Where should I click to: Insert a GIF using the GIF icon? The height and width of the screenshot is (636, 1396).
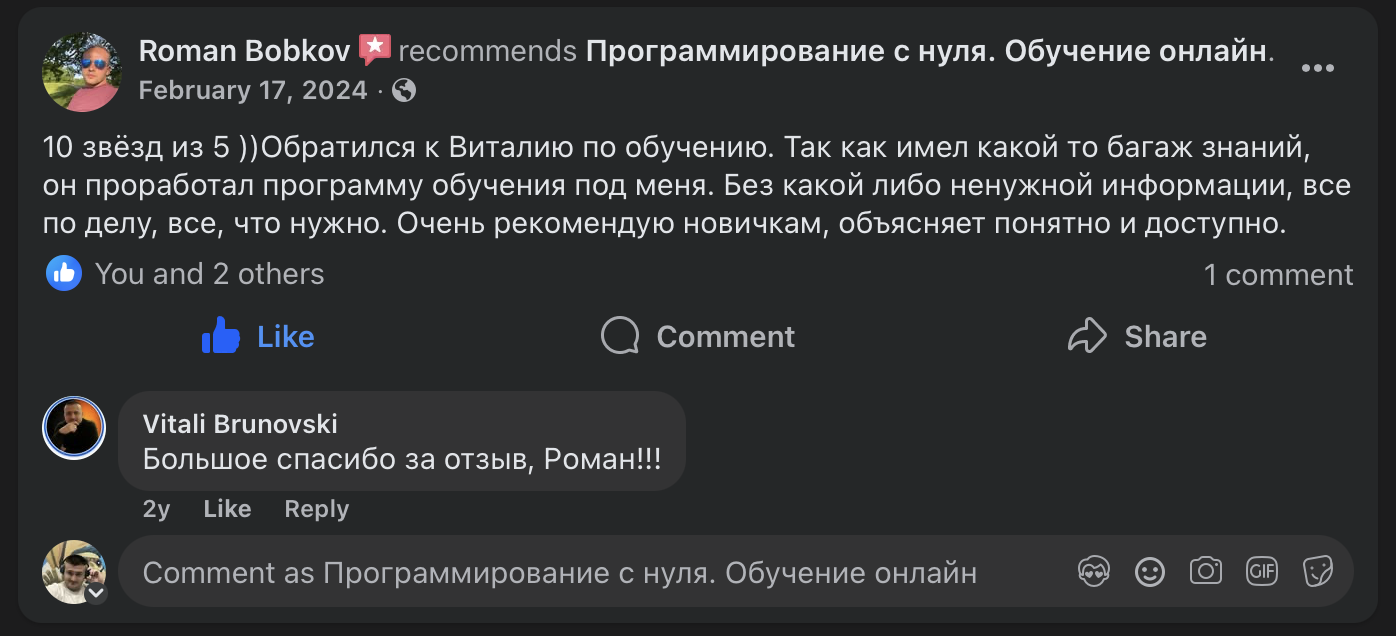pyautogui.click(x=1261, y=571)
